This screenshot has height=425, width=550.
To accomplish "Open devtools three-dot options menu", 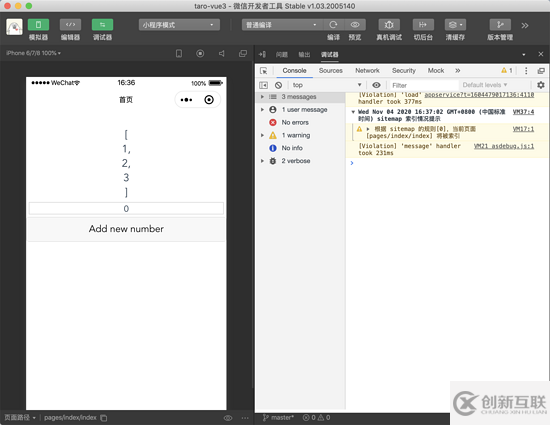I will pos(526,71).
